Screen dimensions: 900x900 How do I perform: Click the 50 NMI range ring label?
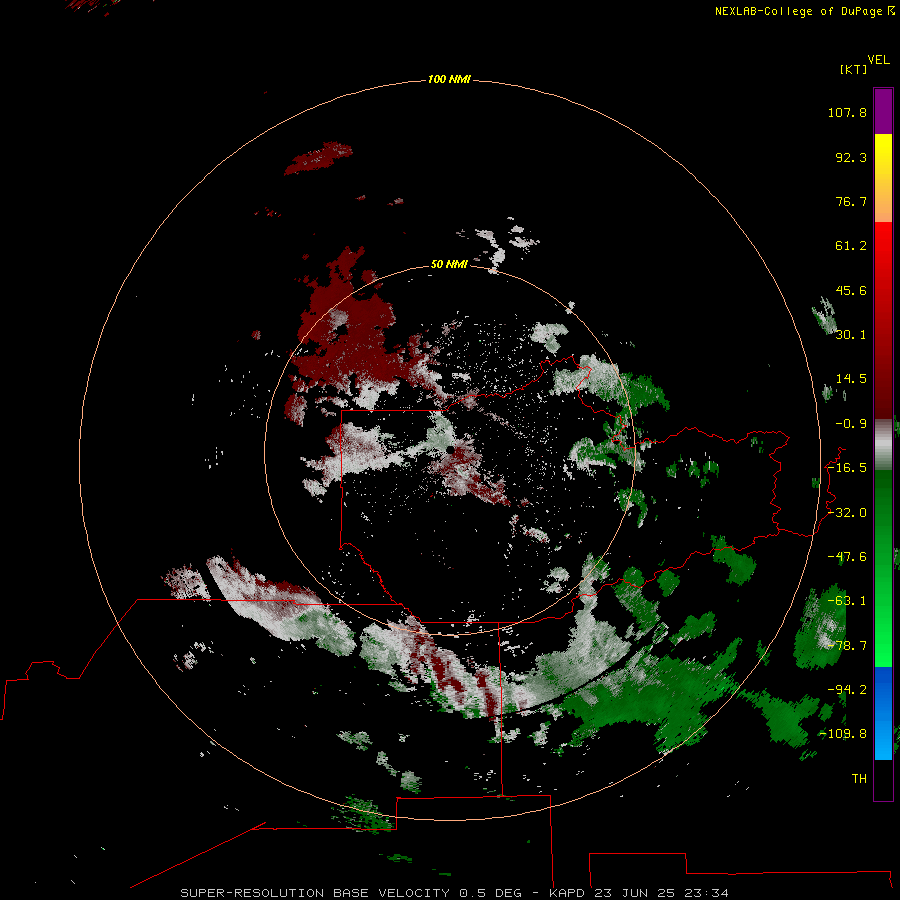449,264
